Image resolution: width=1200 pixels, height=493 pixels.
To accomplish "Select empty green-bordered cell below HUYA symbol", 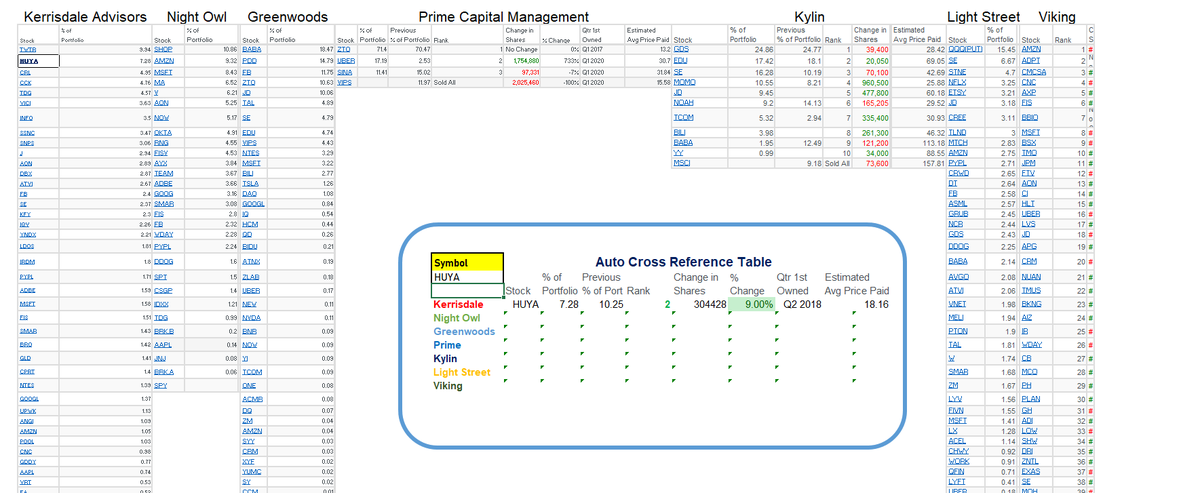I will [466, 291].
